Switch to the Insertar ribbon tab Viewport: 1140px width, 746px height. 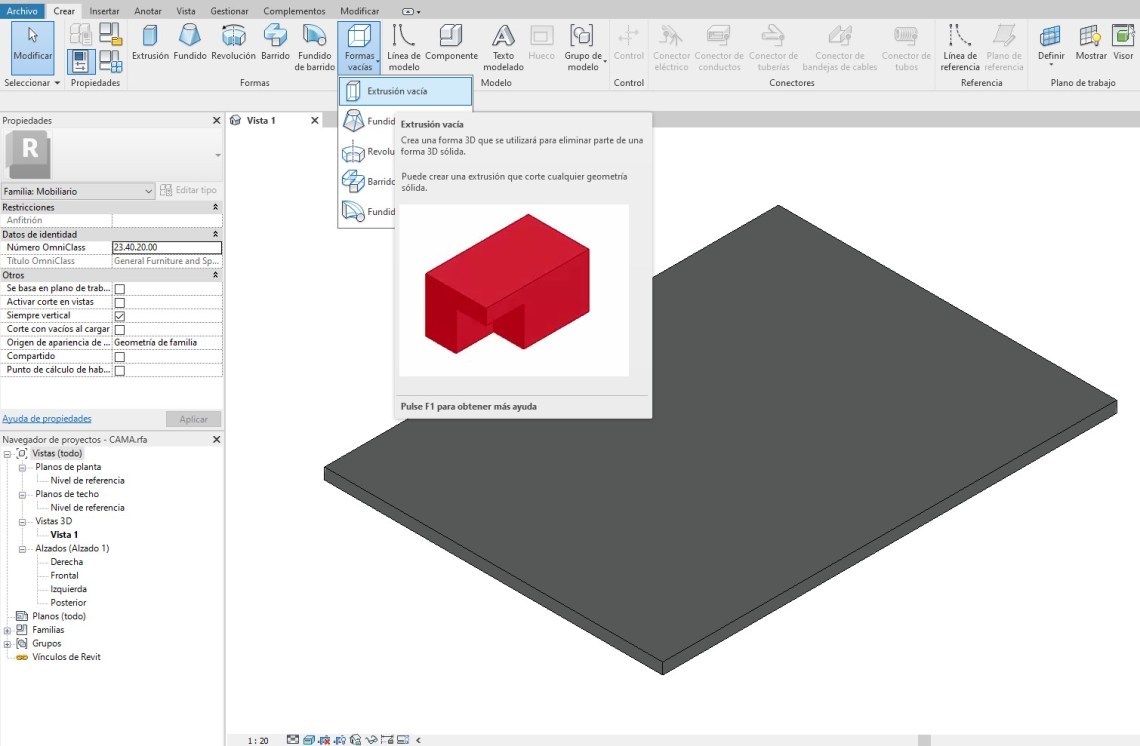click(x=104, y=11)
